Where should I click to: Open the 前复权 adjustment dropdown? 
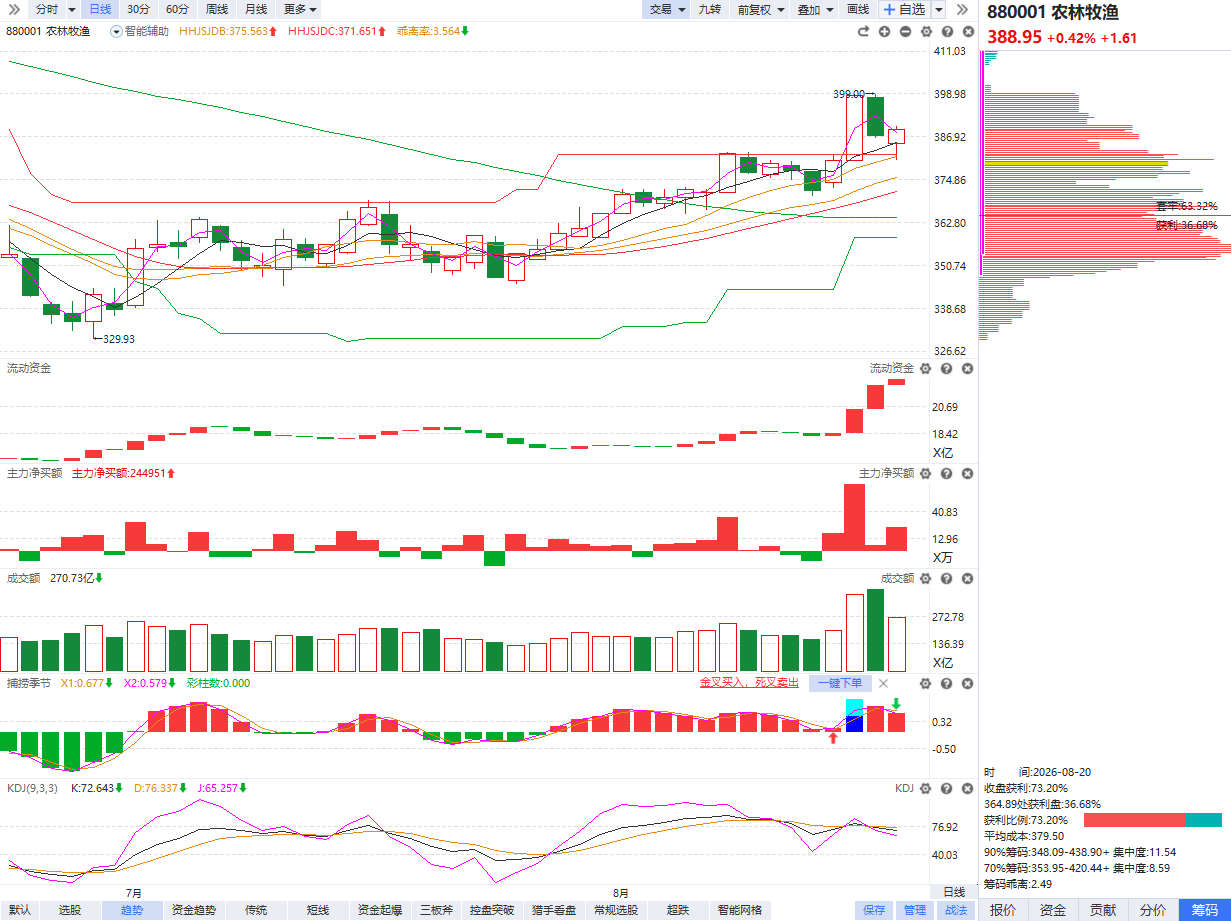(759, 9)
